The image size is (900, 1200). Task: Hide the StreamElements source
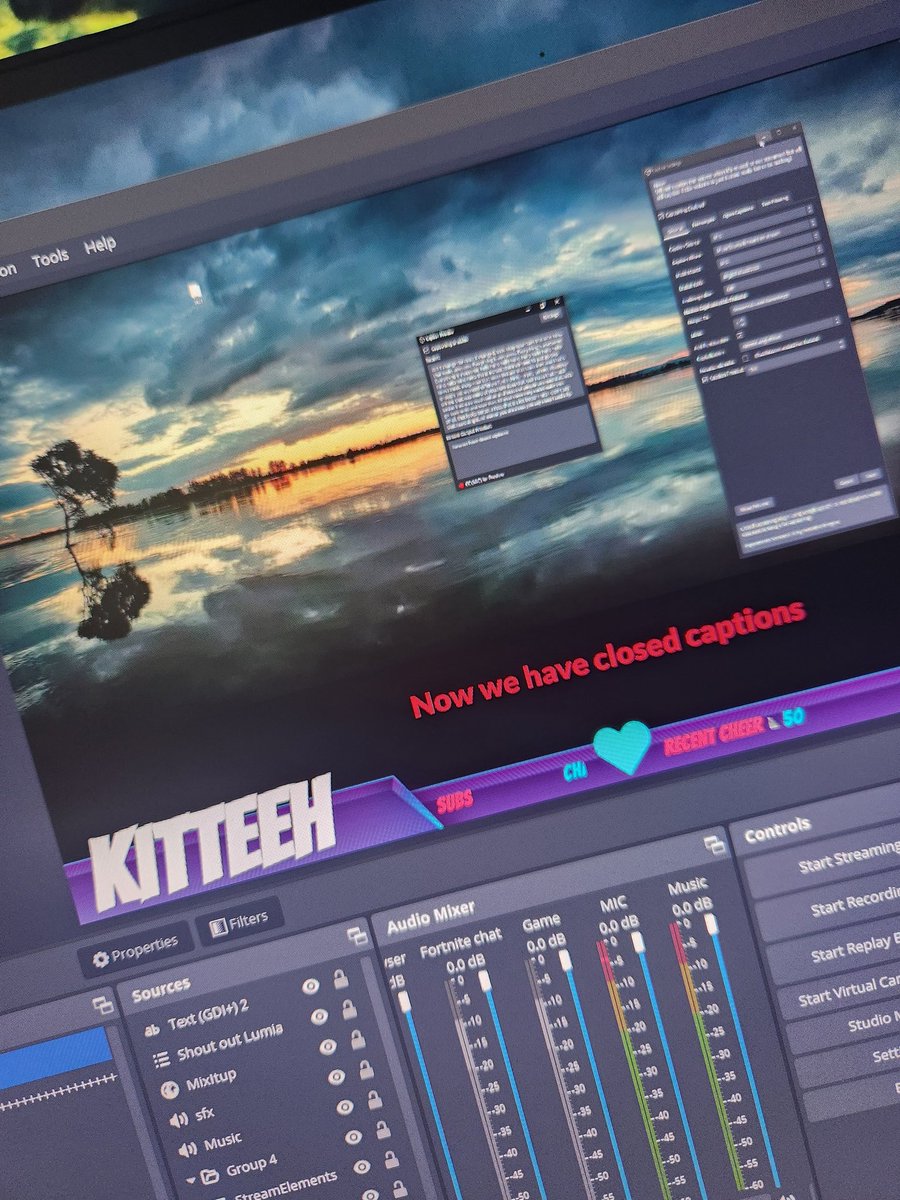point(361,1166)
